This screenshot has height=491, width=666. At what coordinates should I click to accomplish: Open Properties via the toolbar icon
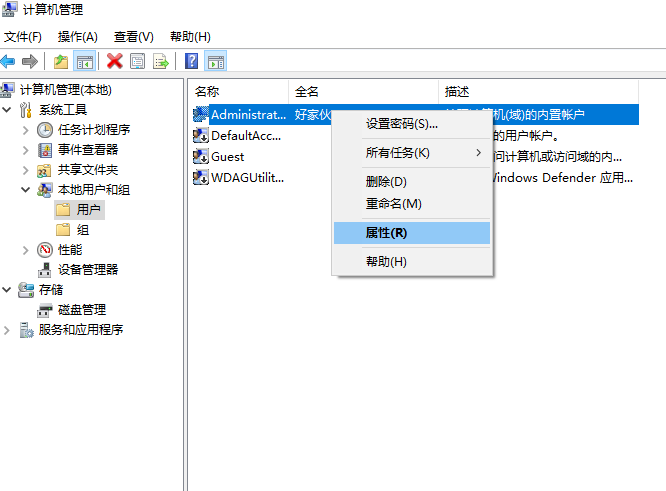click(x=137, y=61)
